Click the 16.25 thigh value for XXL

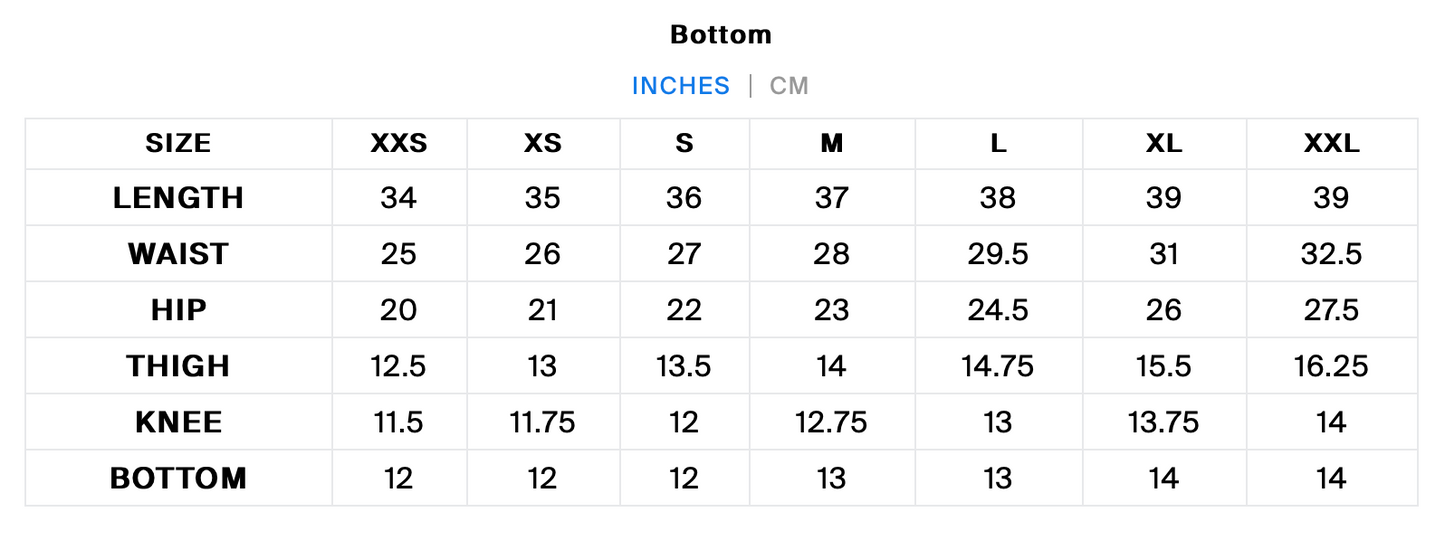pos(1332,366)
